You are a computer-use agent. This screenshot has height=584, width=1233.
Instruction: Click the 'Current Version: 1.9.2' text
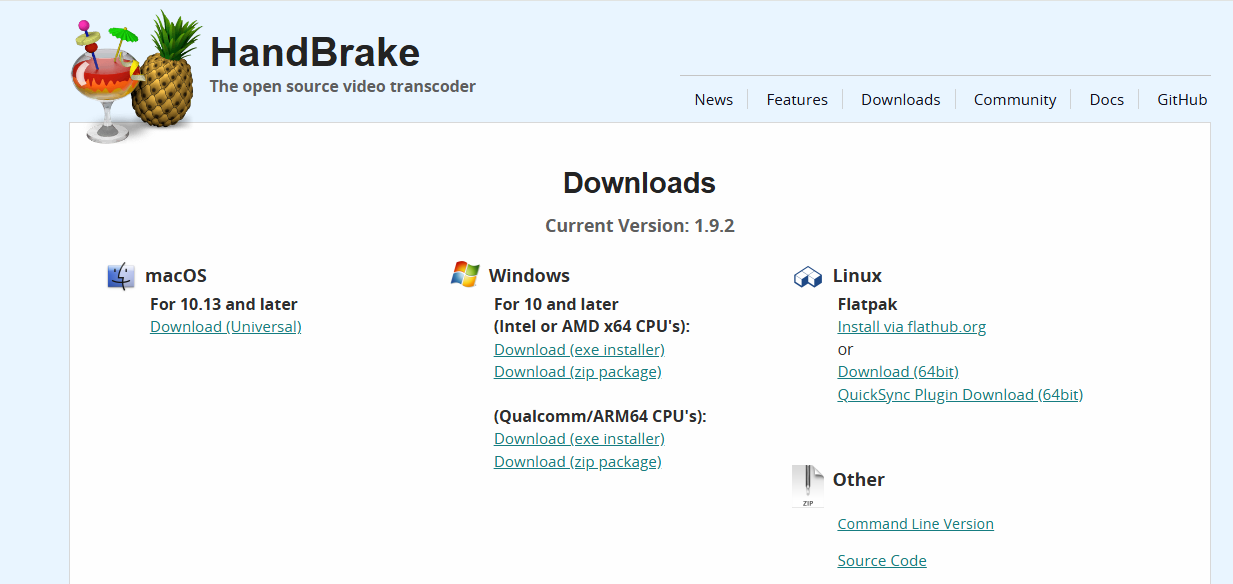pyautogui.click(x=640, y=226)
